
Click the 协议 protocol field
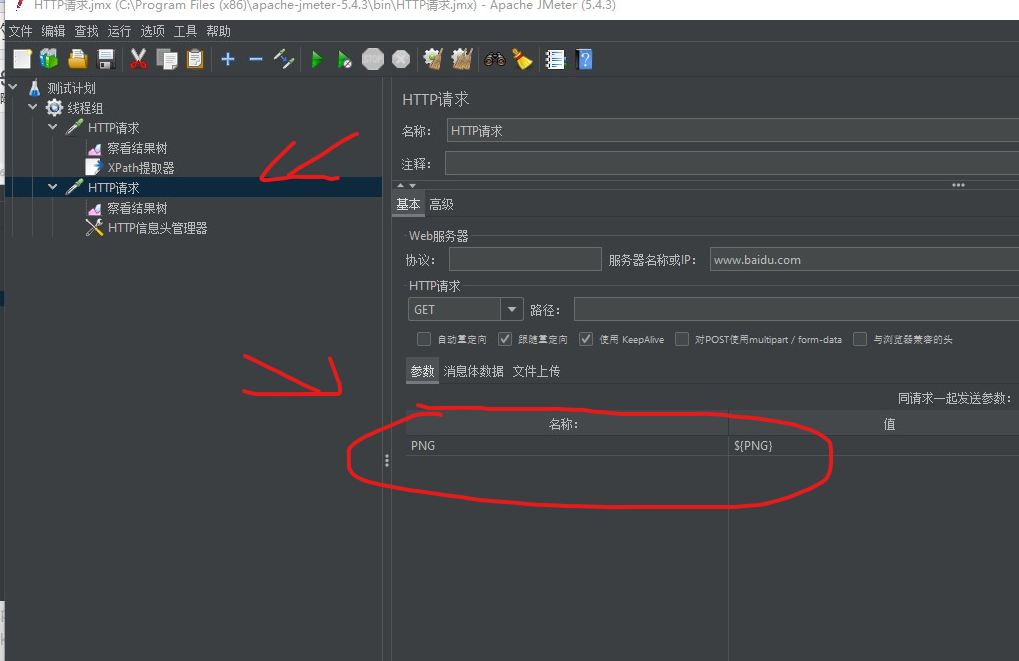[525, 259]
